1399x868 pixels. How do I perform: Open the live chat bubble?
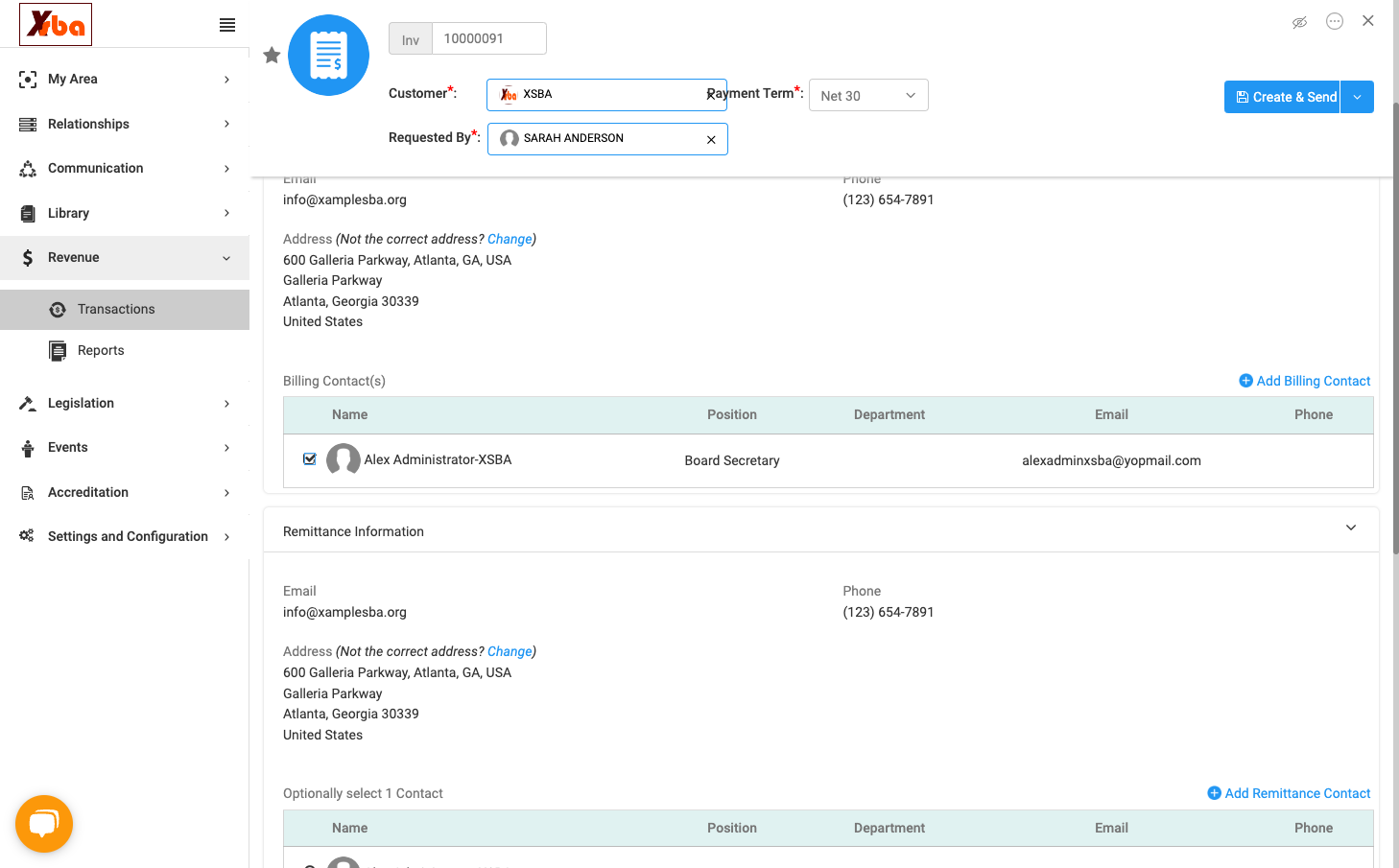(x=44, y=824)
